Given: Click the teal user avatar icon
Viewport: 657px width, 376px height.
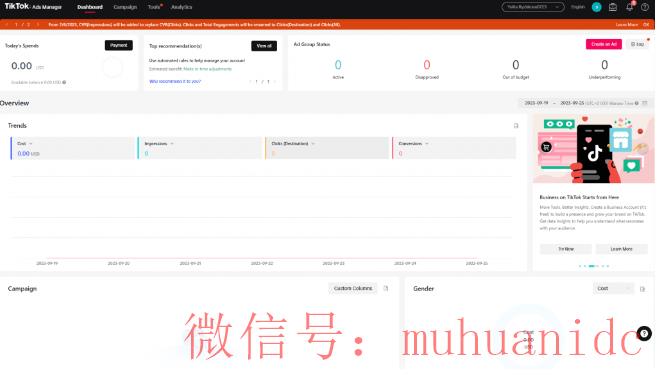Looking at the screenshot, I should point(596,7).
